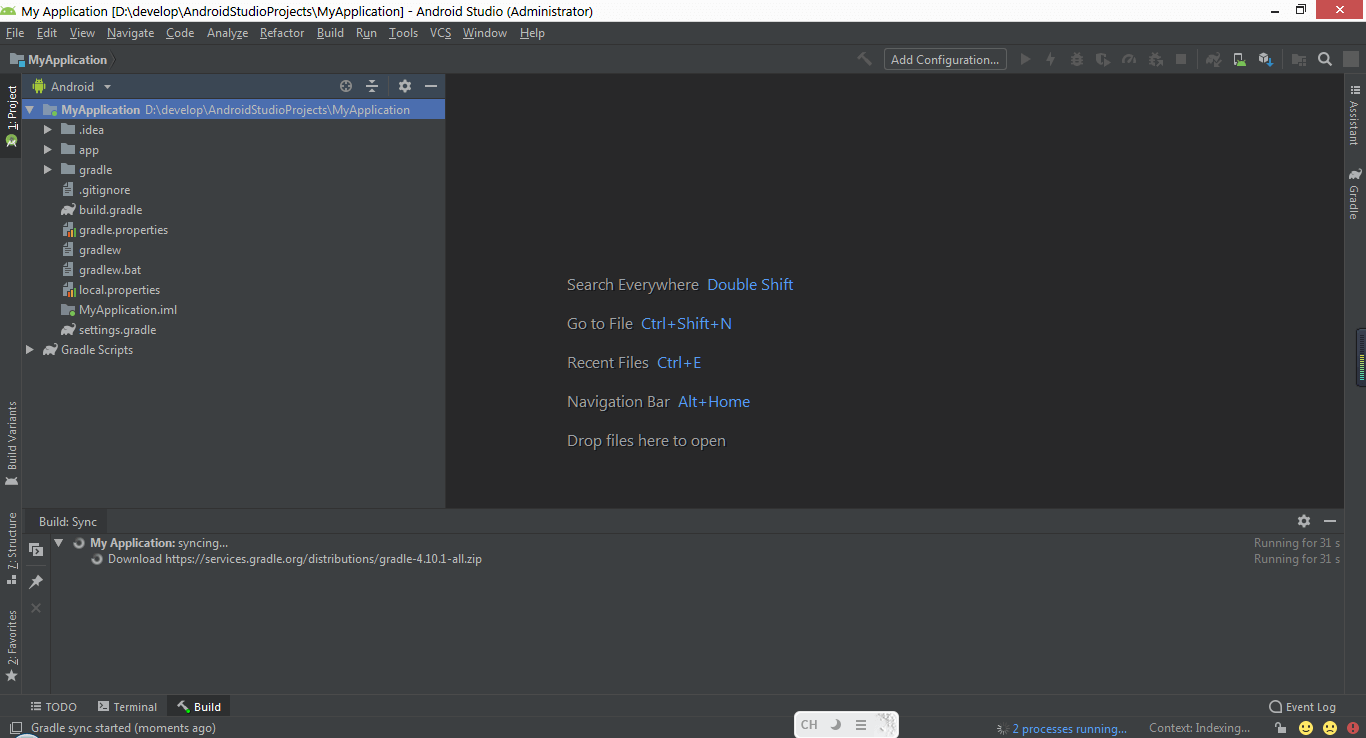The width and height of the screenshot is (1366, 738).
Task: Open Build panel settings gear
Action: [1303, 521]
